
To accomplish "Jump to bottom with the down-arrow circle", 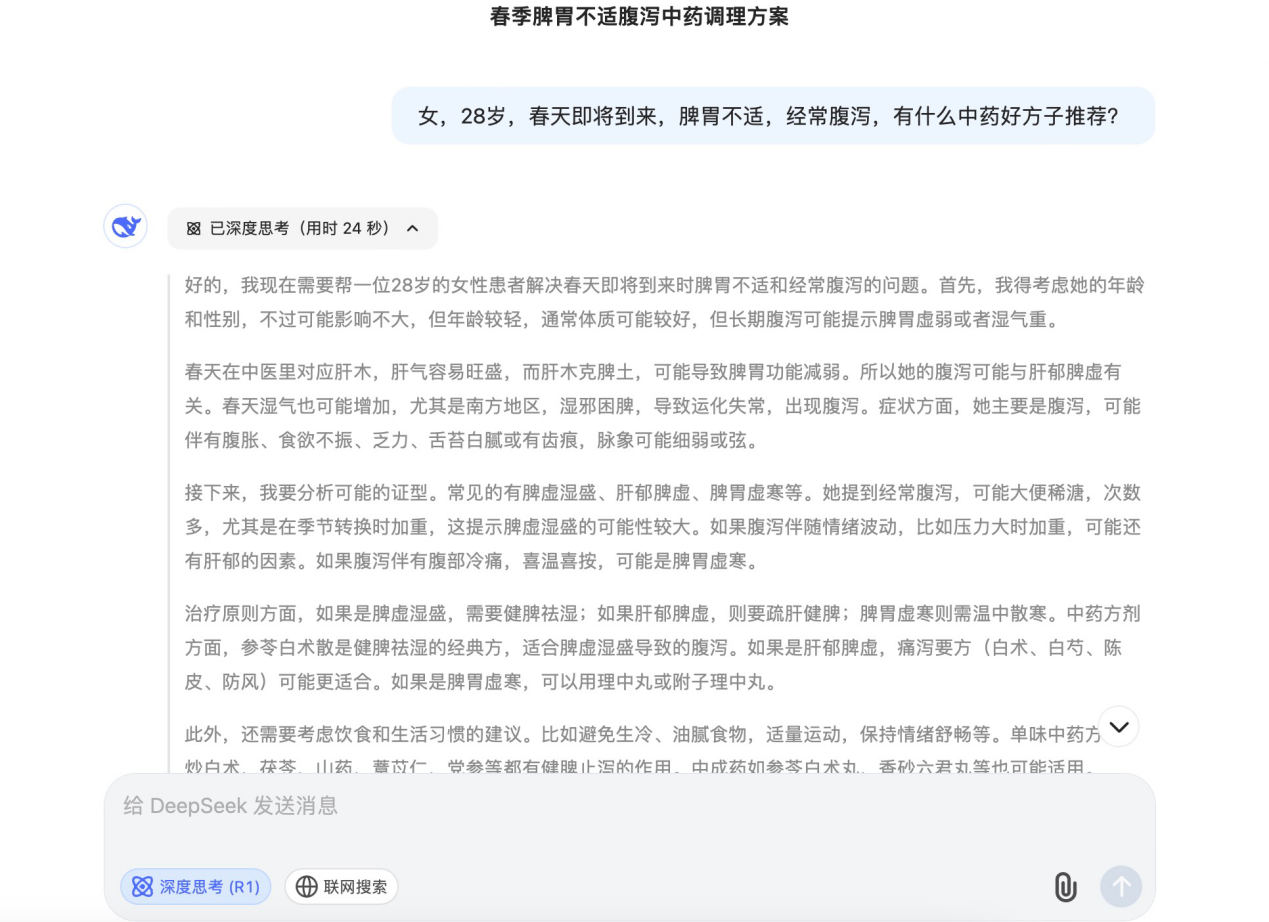I will pos(1118,727).
